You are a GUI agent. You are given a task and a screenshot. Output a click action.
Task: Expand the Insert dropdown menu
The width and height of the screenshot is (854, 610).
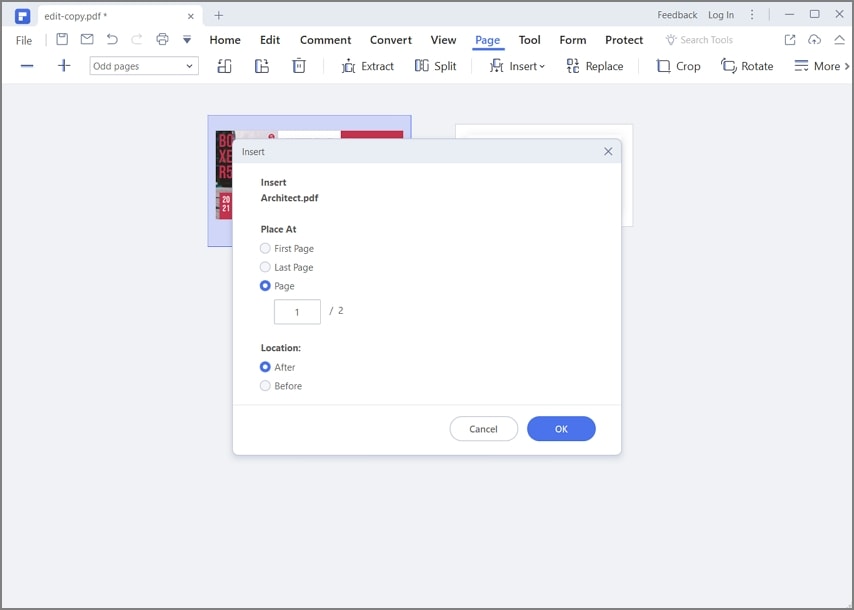(x=517, y=66)
